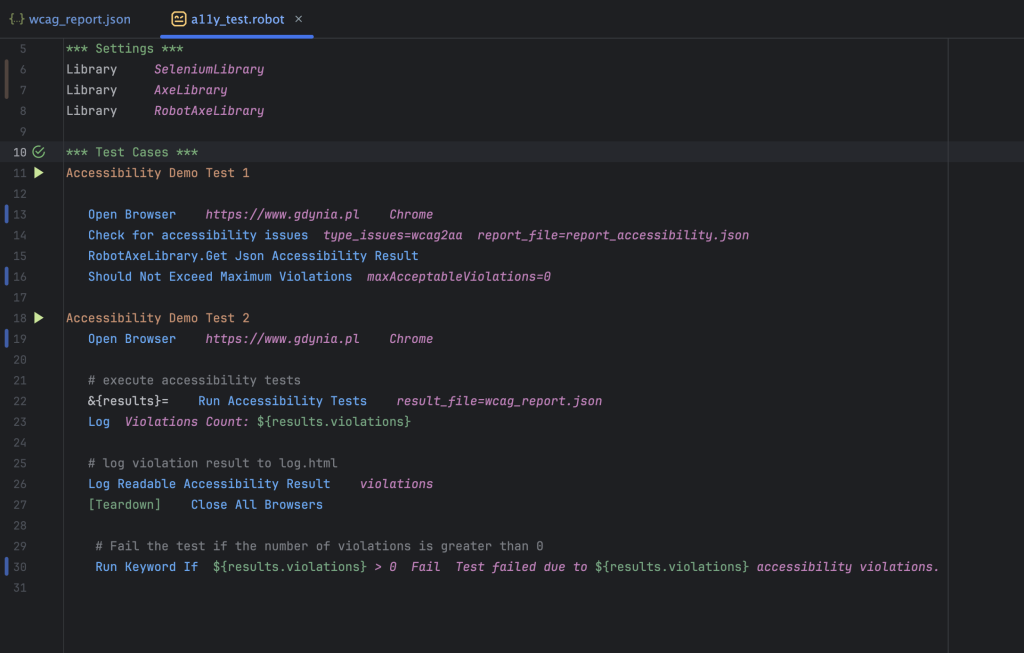Click the type_issues=wcag2aa argument

point(392,235)
